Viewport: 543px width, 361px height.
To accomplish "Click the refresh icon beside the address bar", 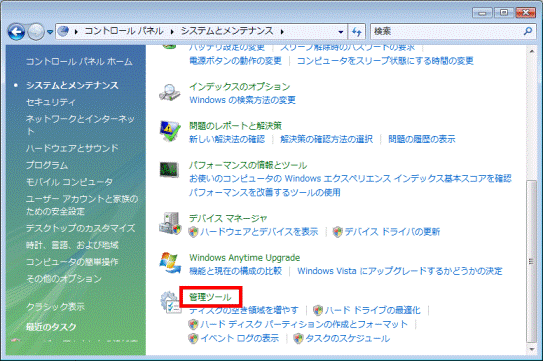I will (357, 32).
